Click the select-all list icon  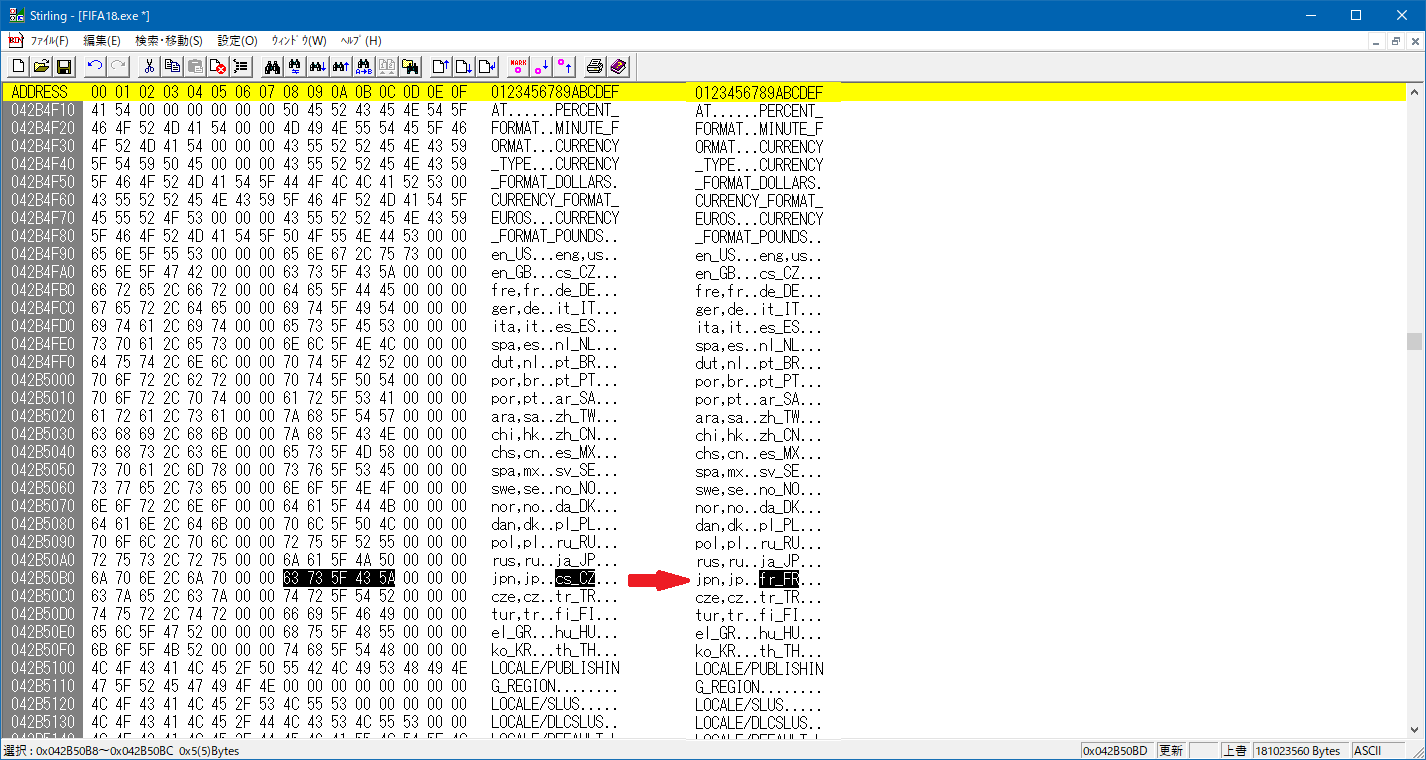tap(241, 67)
